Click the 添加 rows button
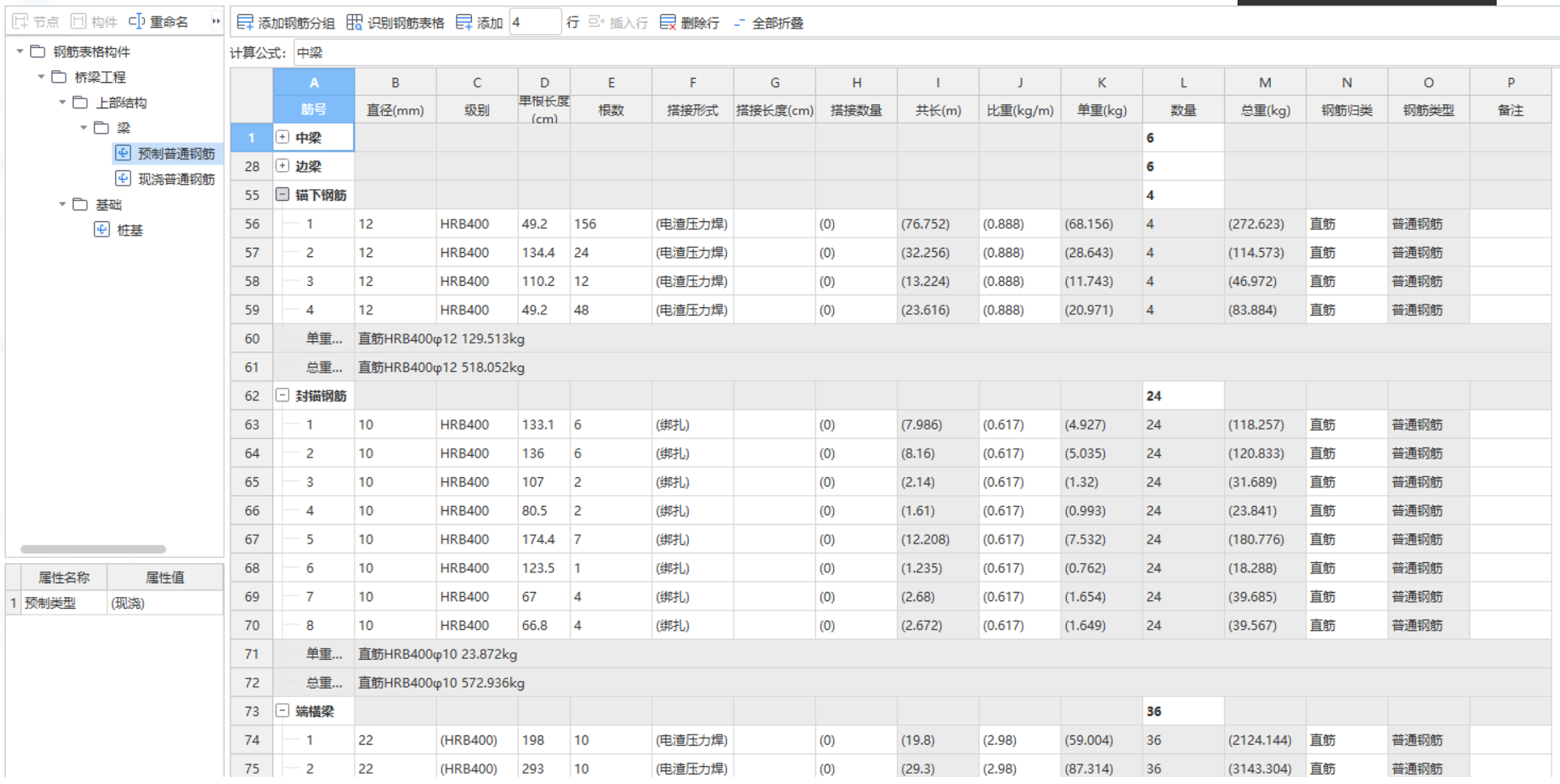1560x784 pixels. 479,23
